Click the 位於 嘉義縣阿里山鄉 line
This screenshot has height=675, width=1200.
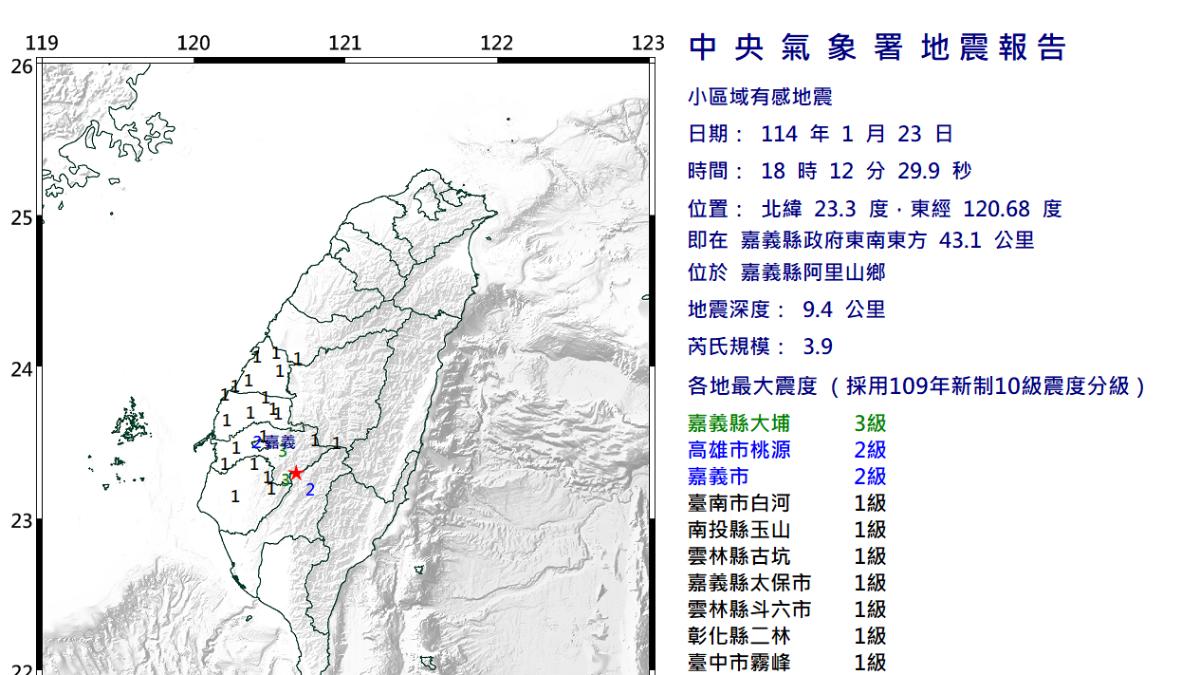tap(788, 272)
